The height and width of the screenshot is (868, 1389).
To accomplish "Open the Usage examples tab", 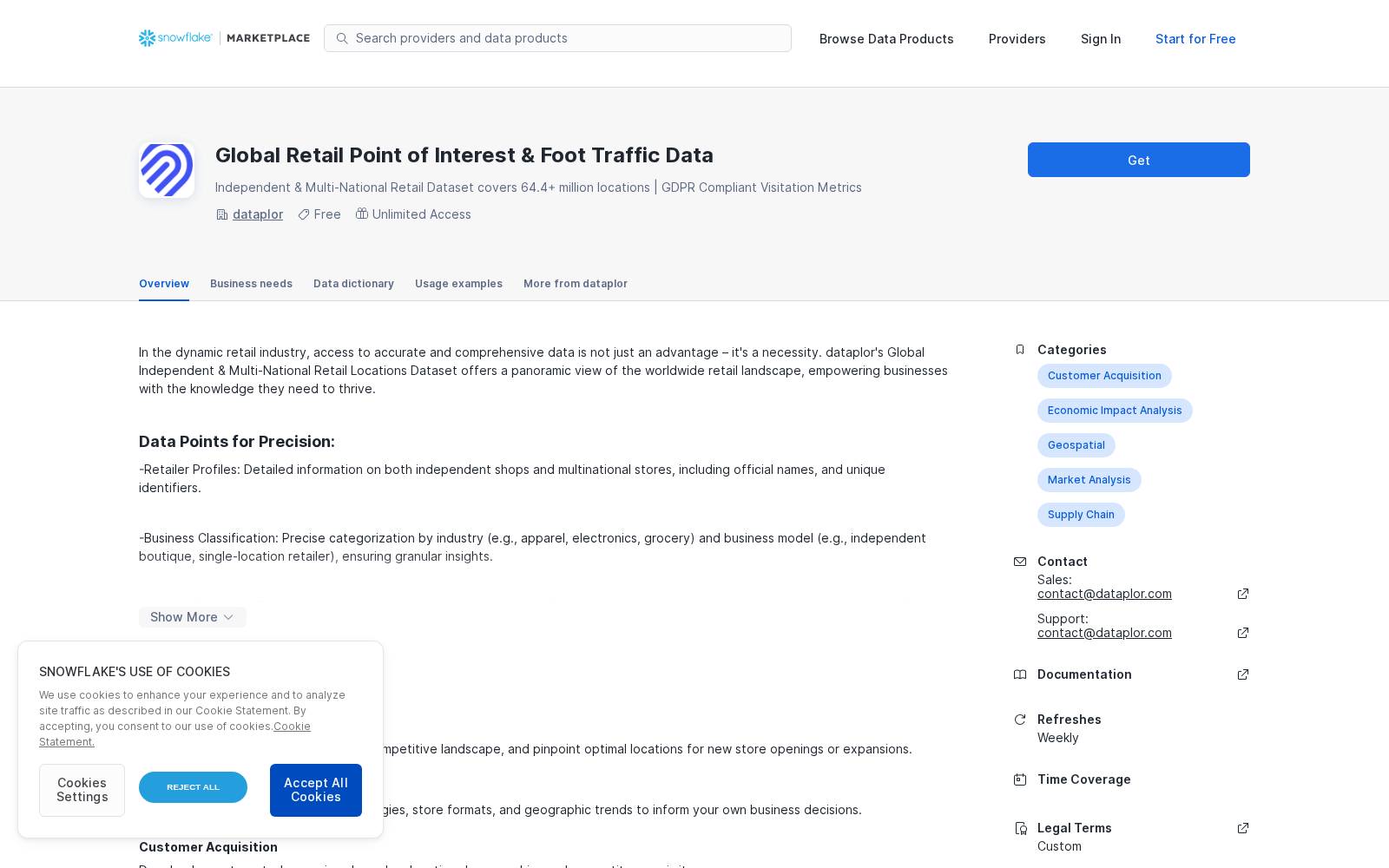I will 458,284.
